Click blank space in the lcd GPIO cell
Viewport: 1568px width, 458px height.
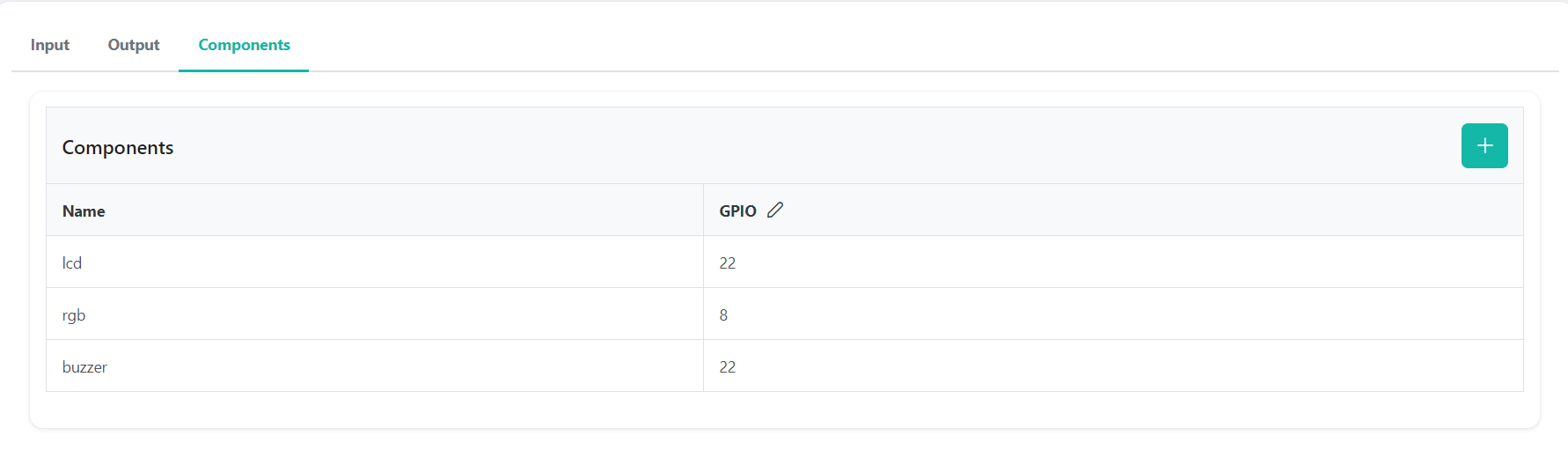(1126, 262)
